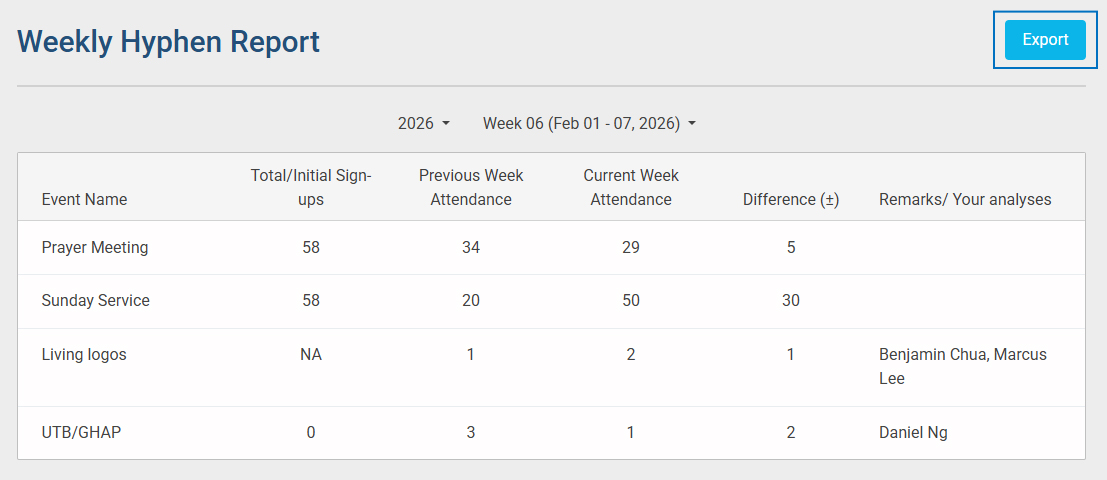The height and width of the screenshot is (480, 1107).
Task: Open the 2026 year dropdown
Action: click(x=424, y=124)
